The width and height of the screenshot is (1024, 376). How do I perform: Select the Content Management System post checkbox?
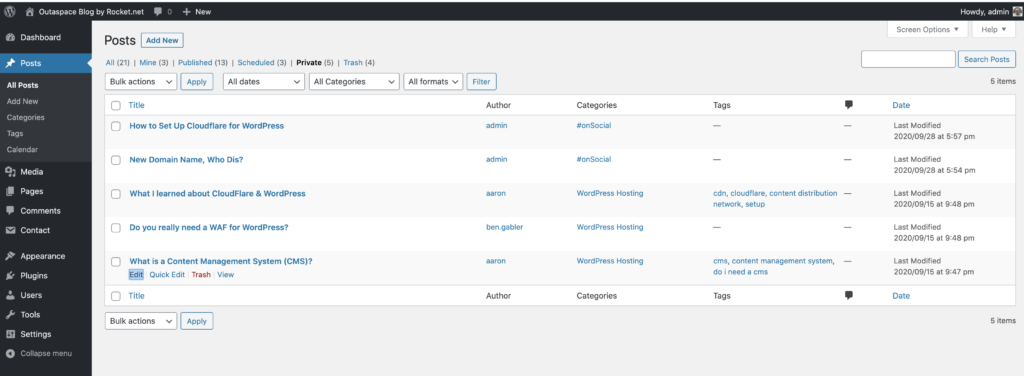[116, 262]
